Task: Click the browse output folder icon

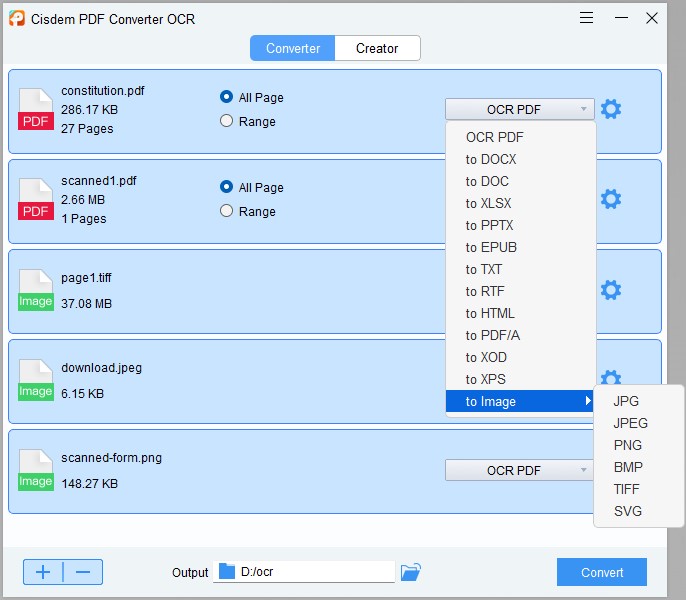Action: [x=410, y=572]
